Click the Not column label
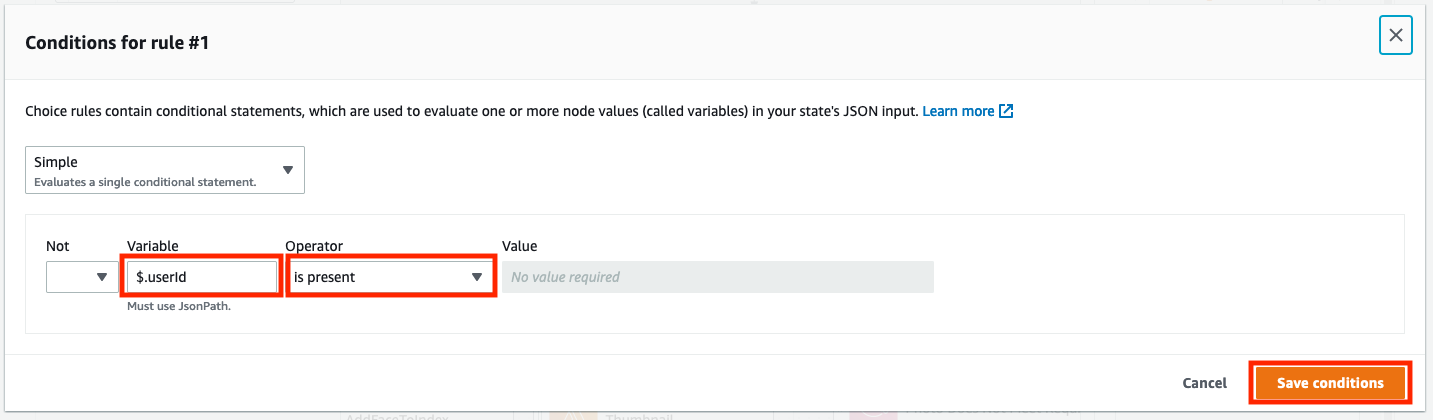 (x=58, y=245)
